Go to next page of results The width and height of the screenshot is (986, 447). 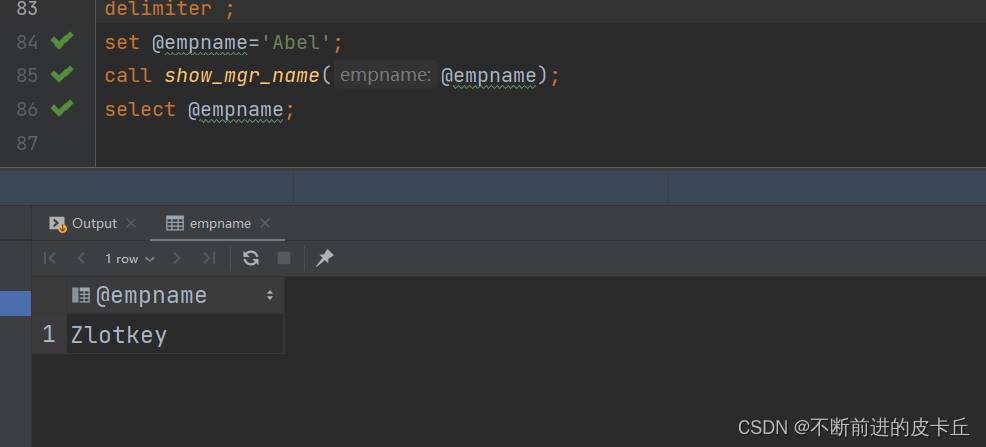(x=177, y=258)
